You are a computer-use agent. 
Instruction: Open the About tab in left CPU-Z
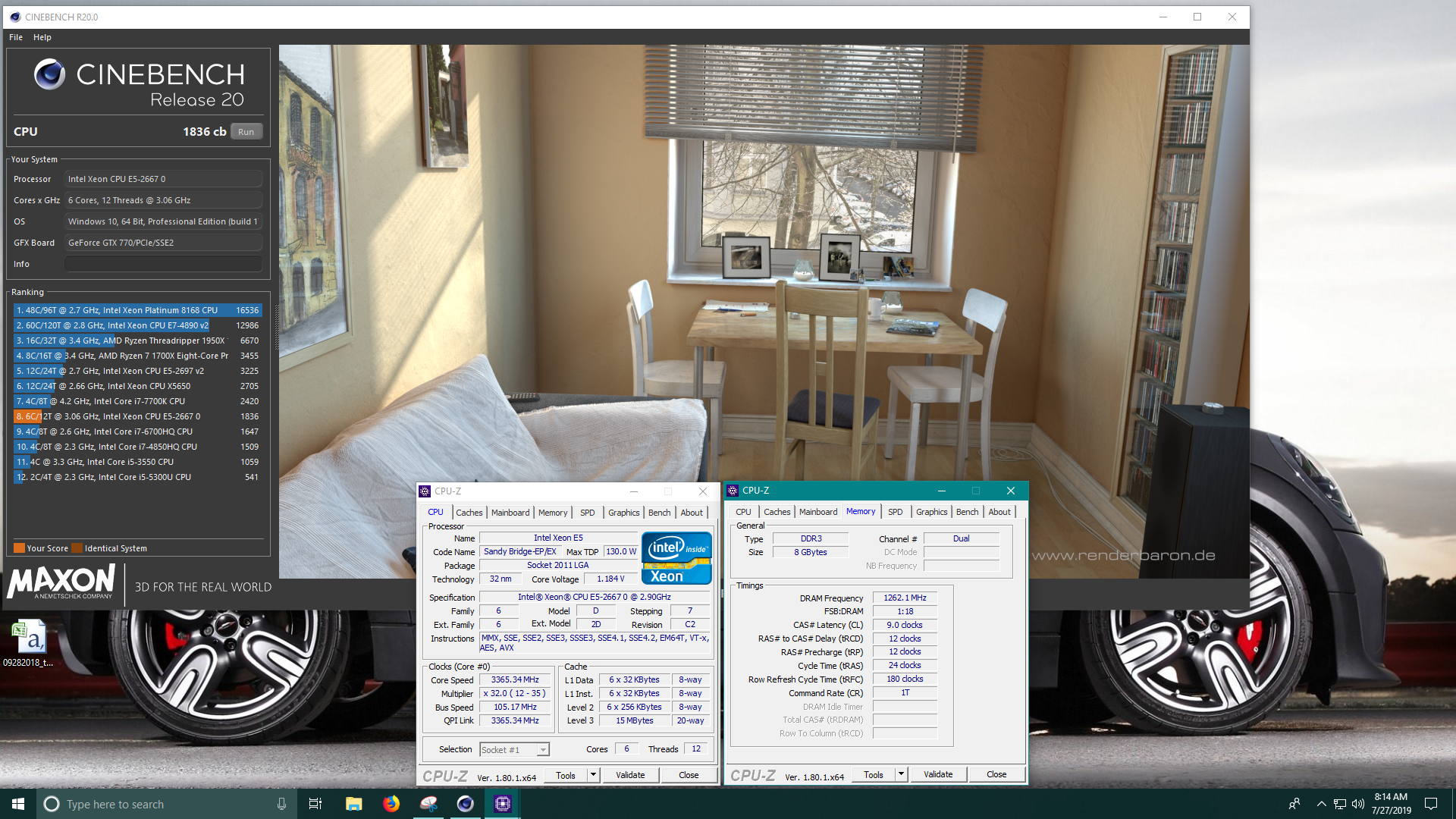pos(692,513)
